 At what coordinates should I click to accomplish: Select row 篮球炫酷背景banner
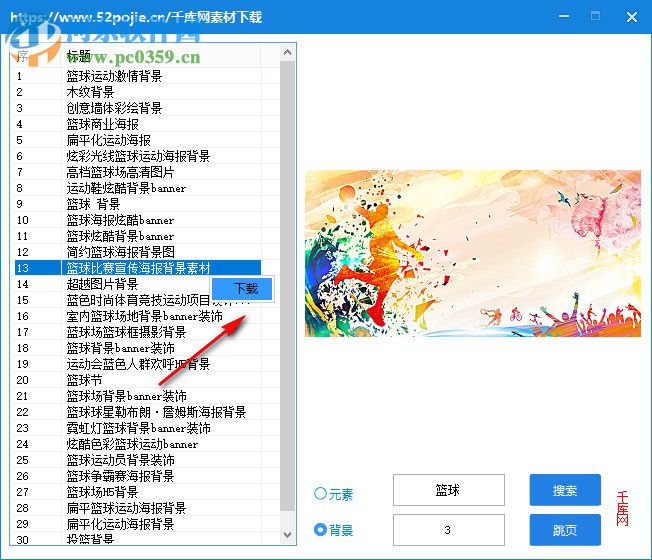pos(138,236)
